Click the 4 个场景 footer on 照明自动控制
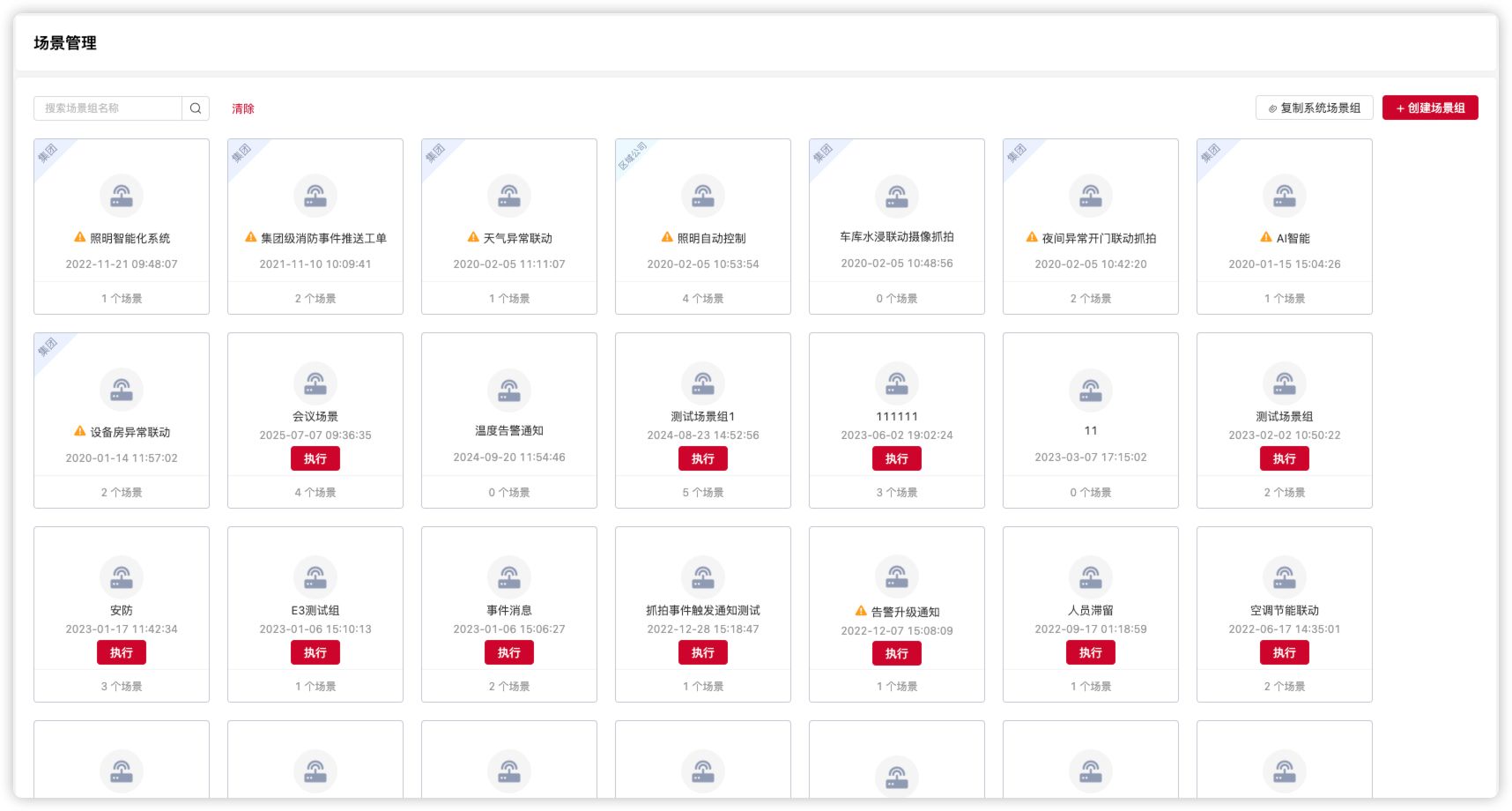 click(x=703, y=299)
